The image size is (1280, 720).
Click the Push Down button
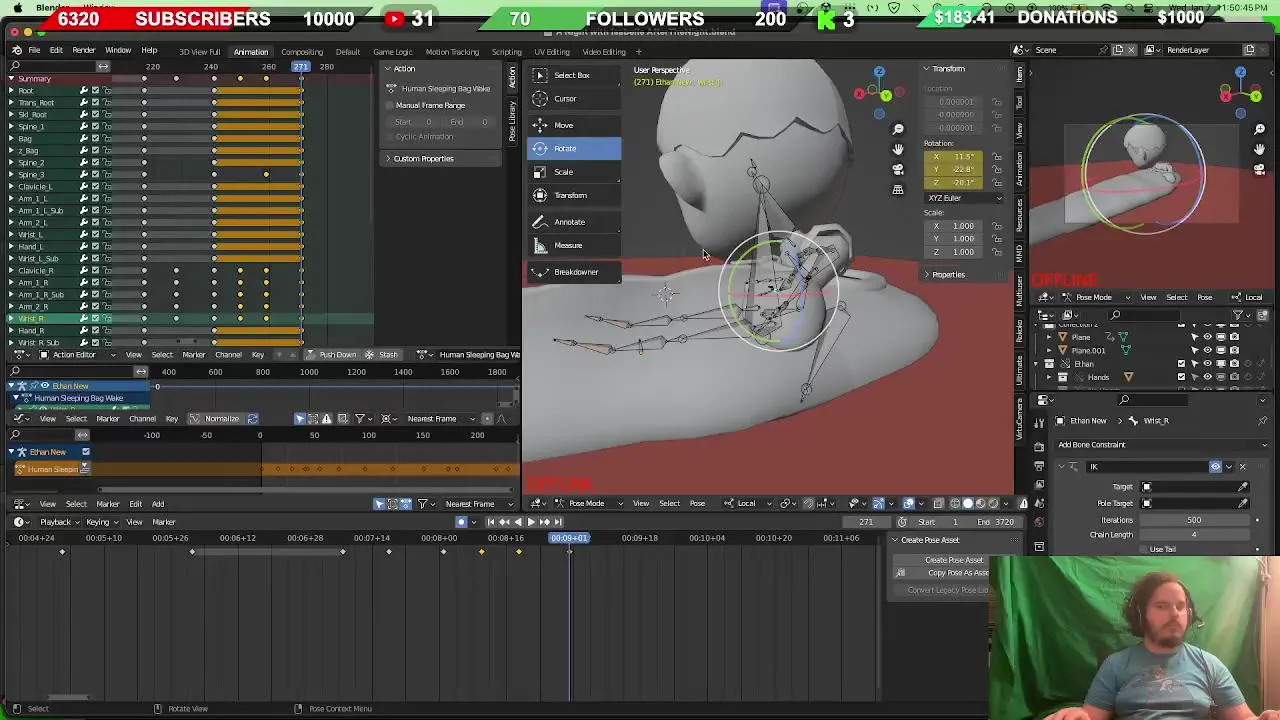(332, 355)
